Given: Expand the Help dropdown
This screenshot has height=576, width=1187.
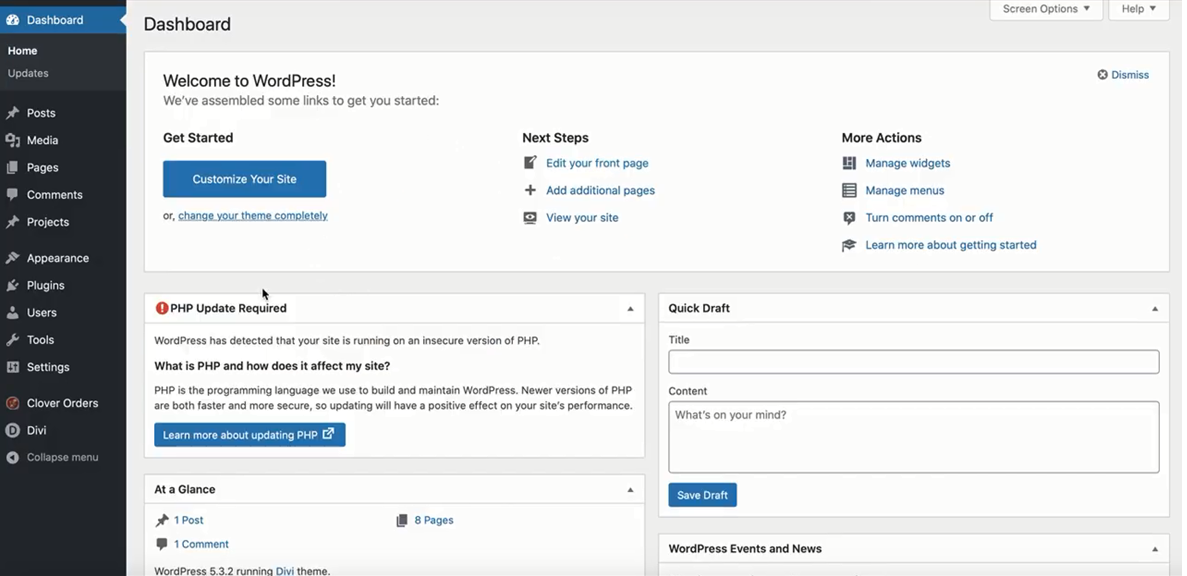Looking at the screenshot, I should click(x=1137, y=9).
